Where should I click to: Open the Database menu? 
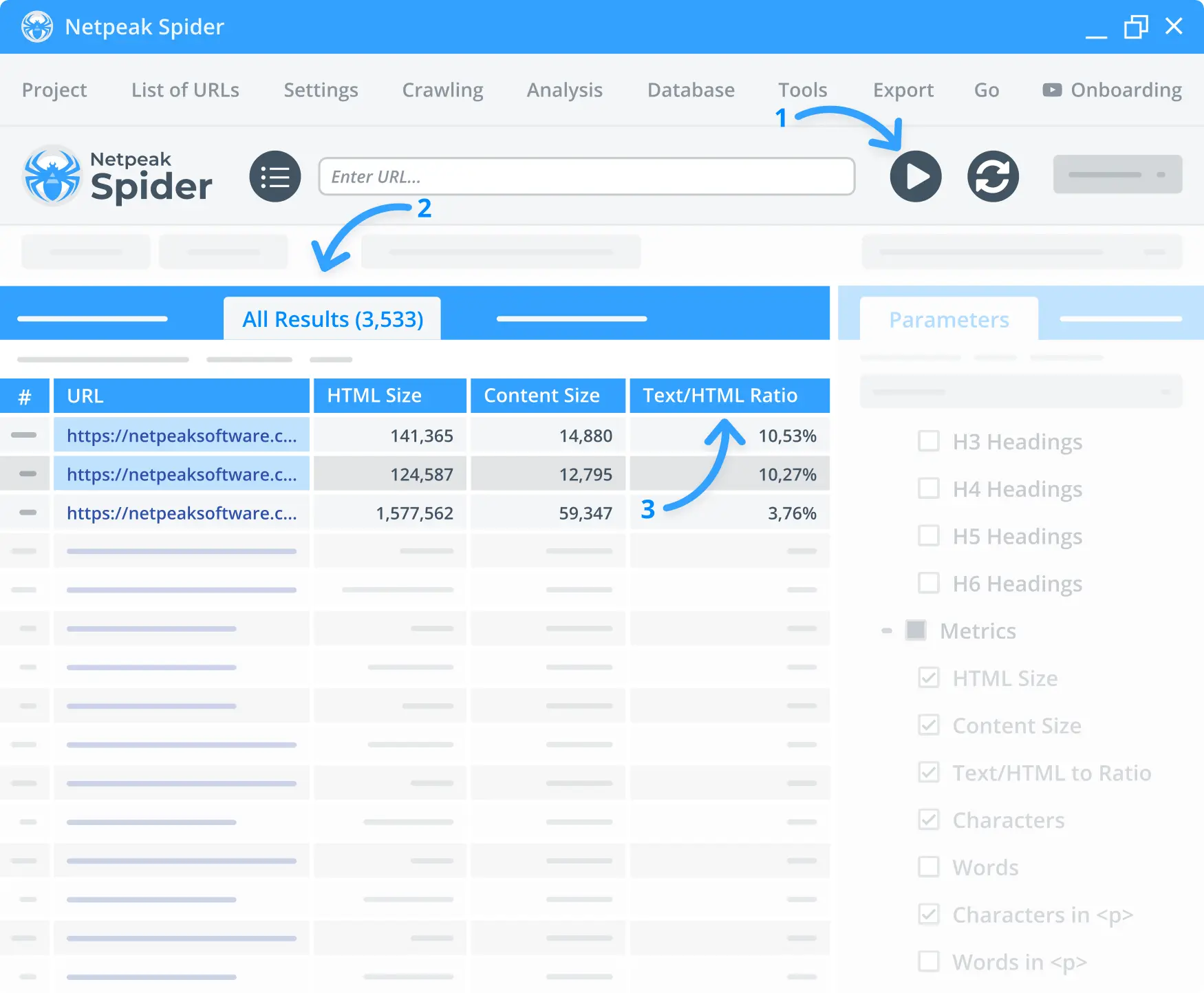pyautogui.click(x=691, y=90)
